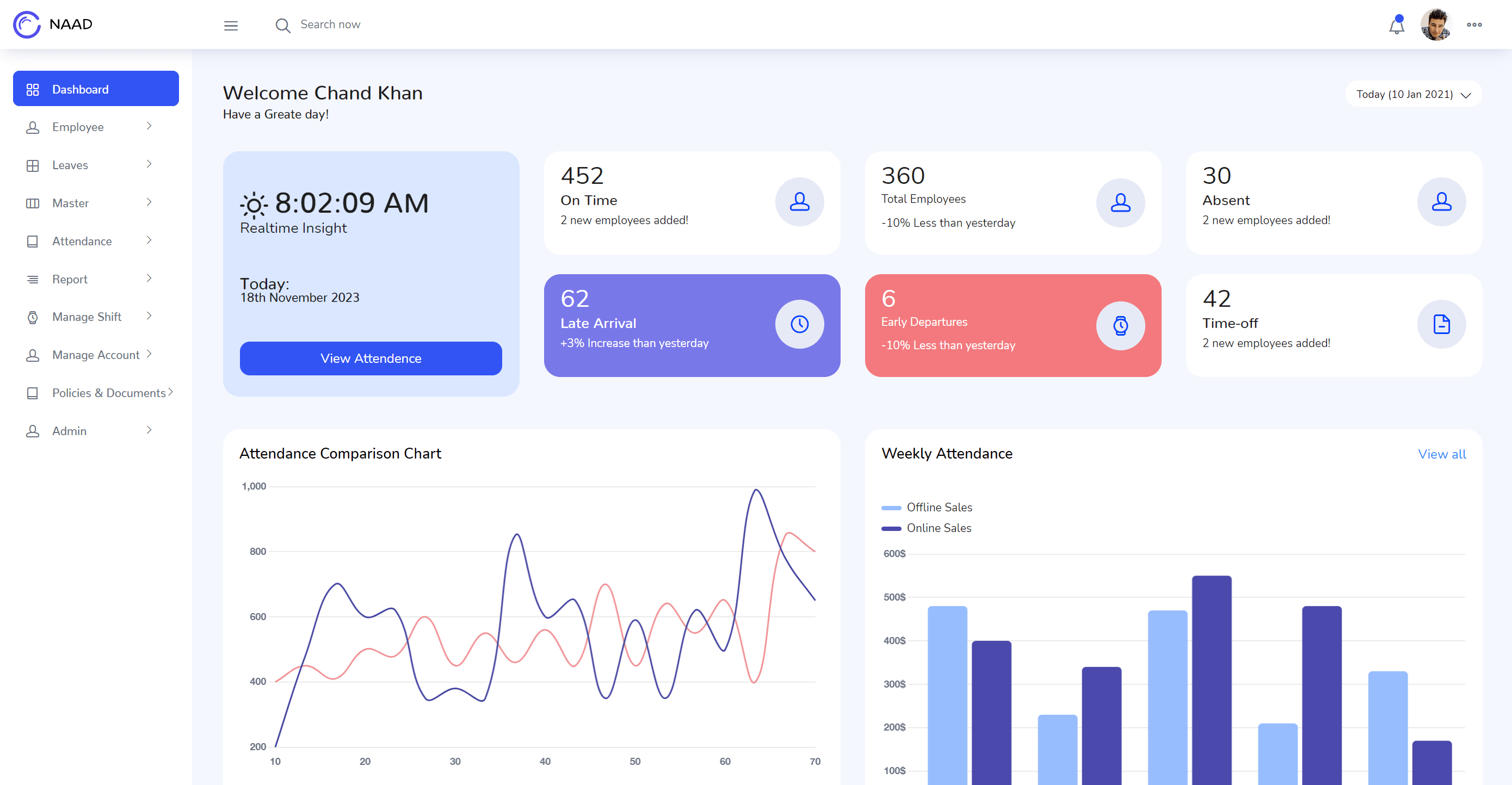
Task: Click the 6 Early Departures card
Action: point(1013,325)
